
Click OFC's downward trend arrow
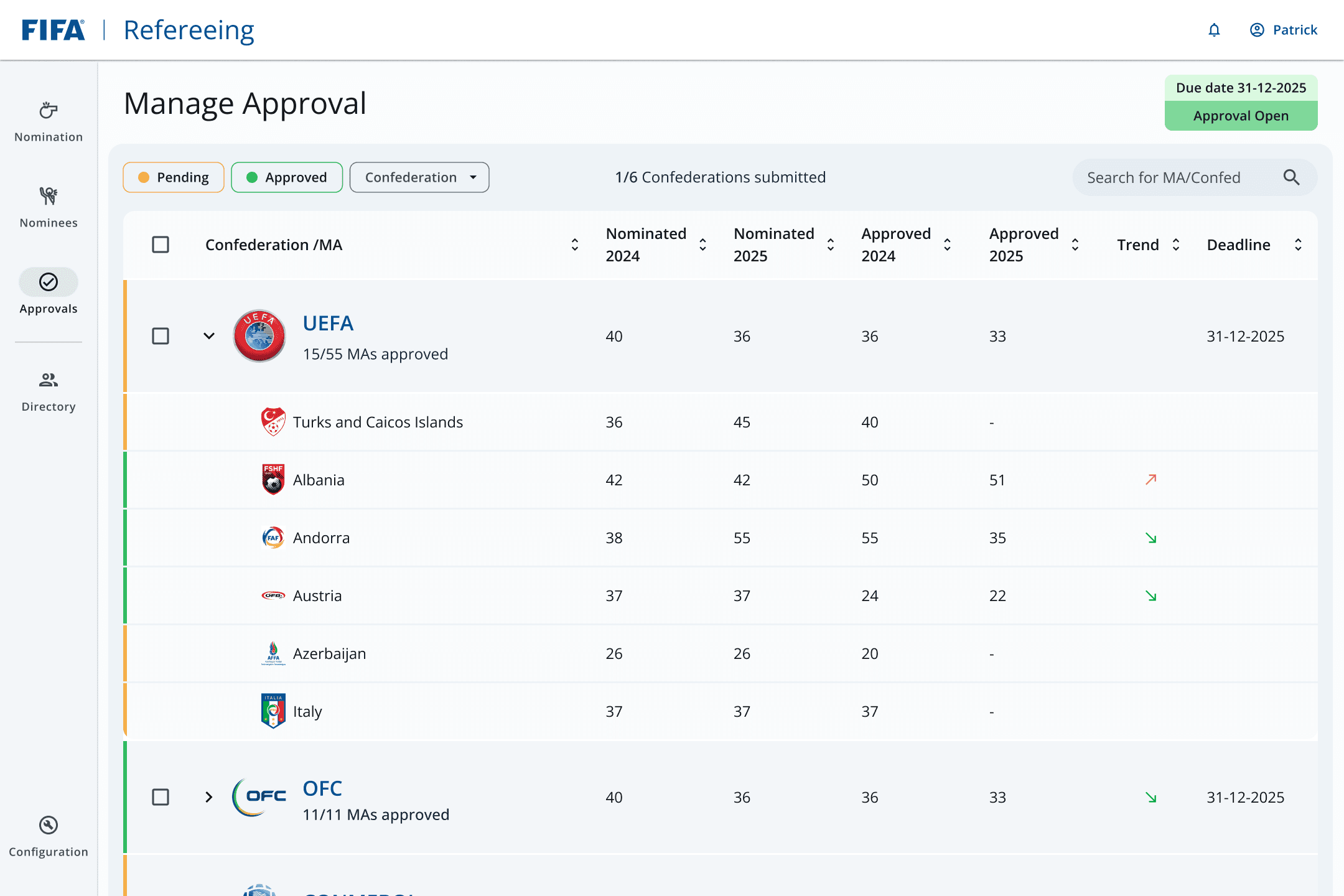[x=1151, y=797]
